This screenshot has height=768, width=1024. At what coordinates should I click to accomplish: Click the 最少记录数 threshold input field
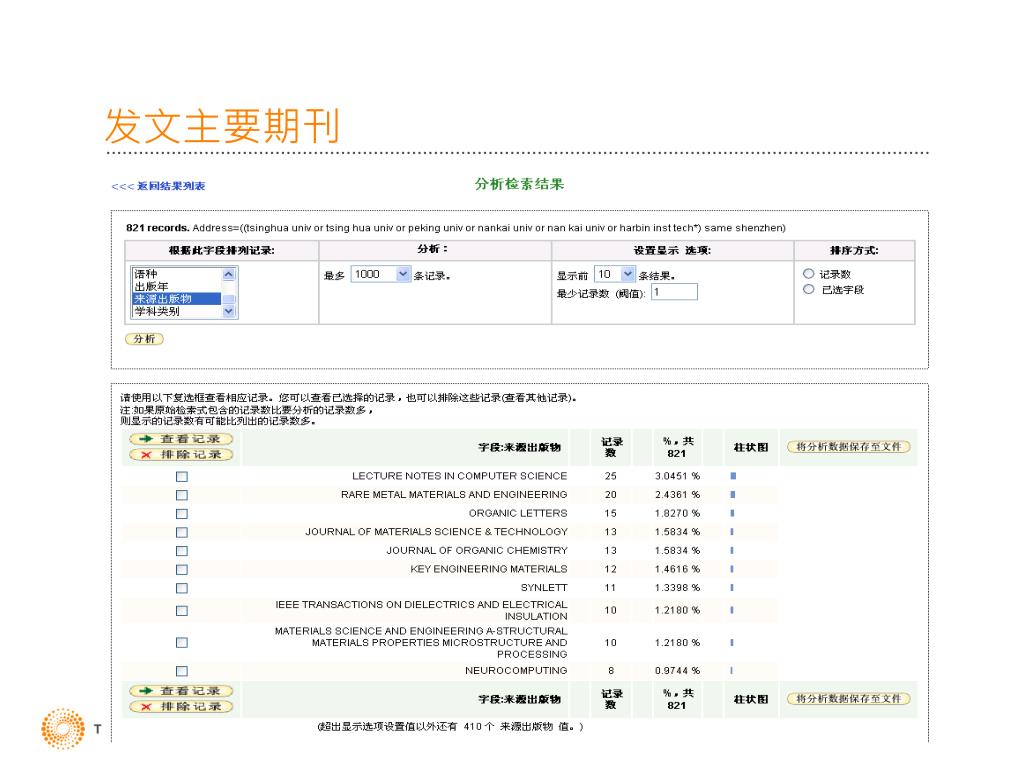[674, 292]
